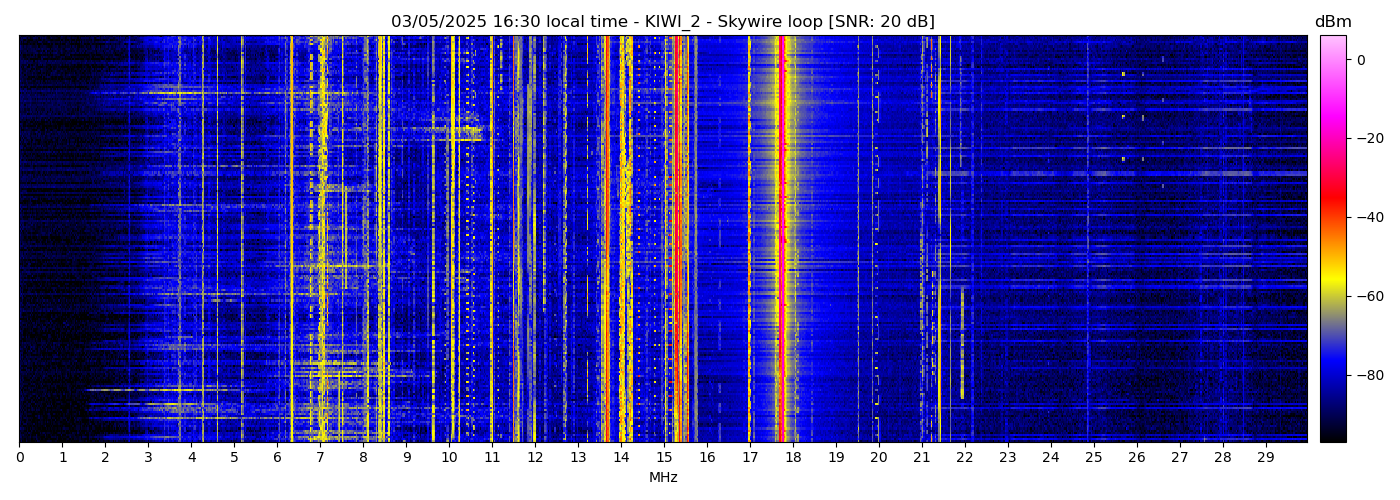
Task: Click the 29 MHz x-axis tick label
Action: click(x=1265, y=458)
